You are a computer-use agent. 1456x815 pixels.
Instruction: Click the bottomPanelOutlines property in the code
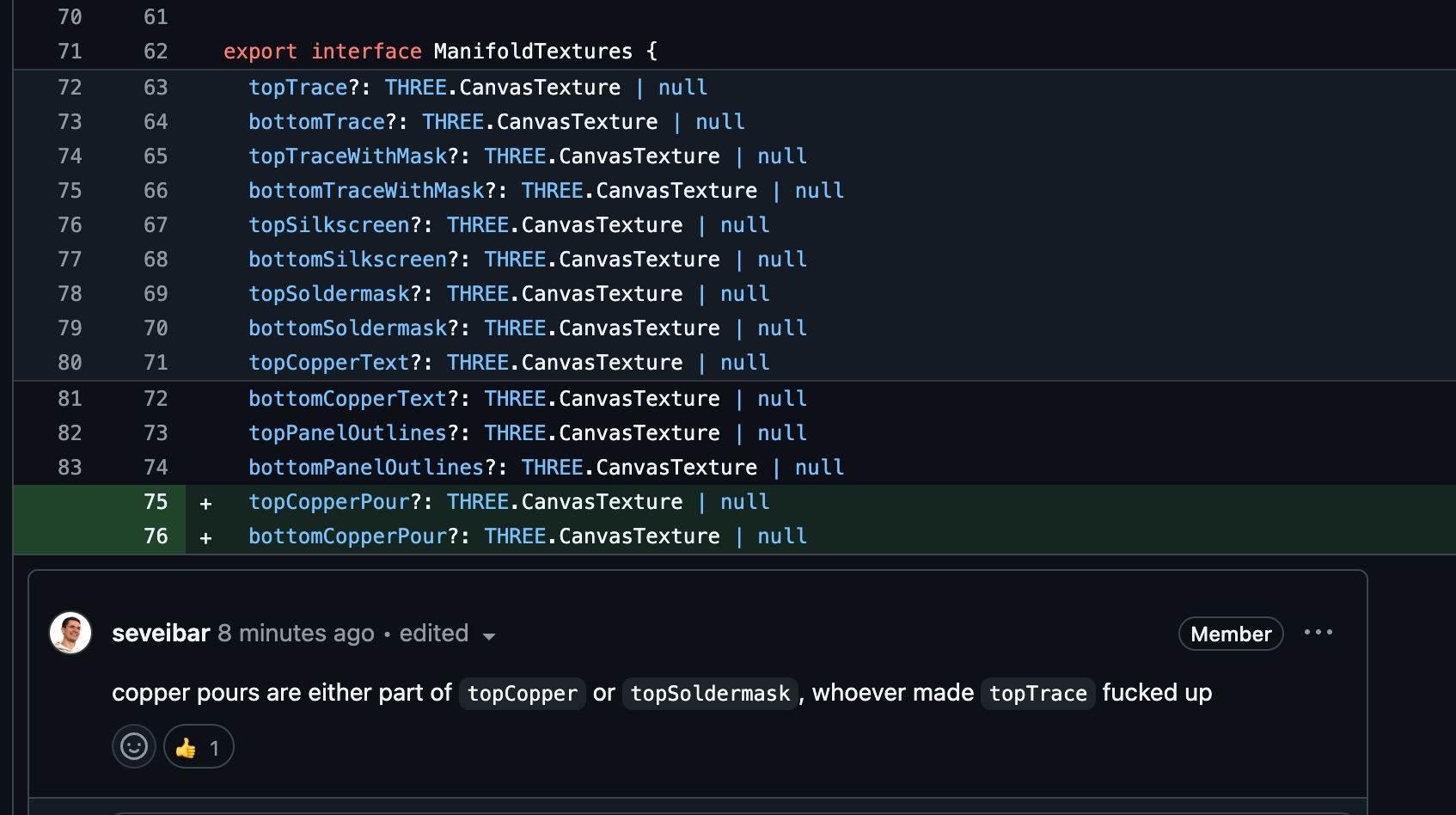click(366, 468)
